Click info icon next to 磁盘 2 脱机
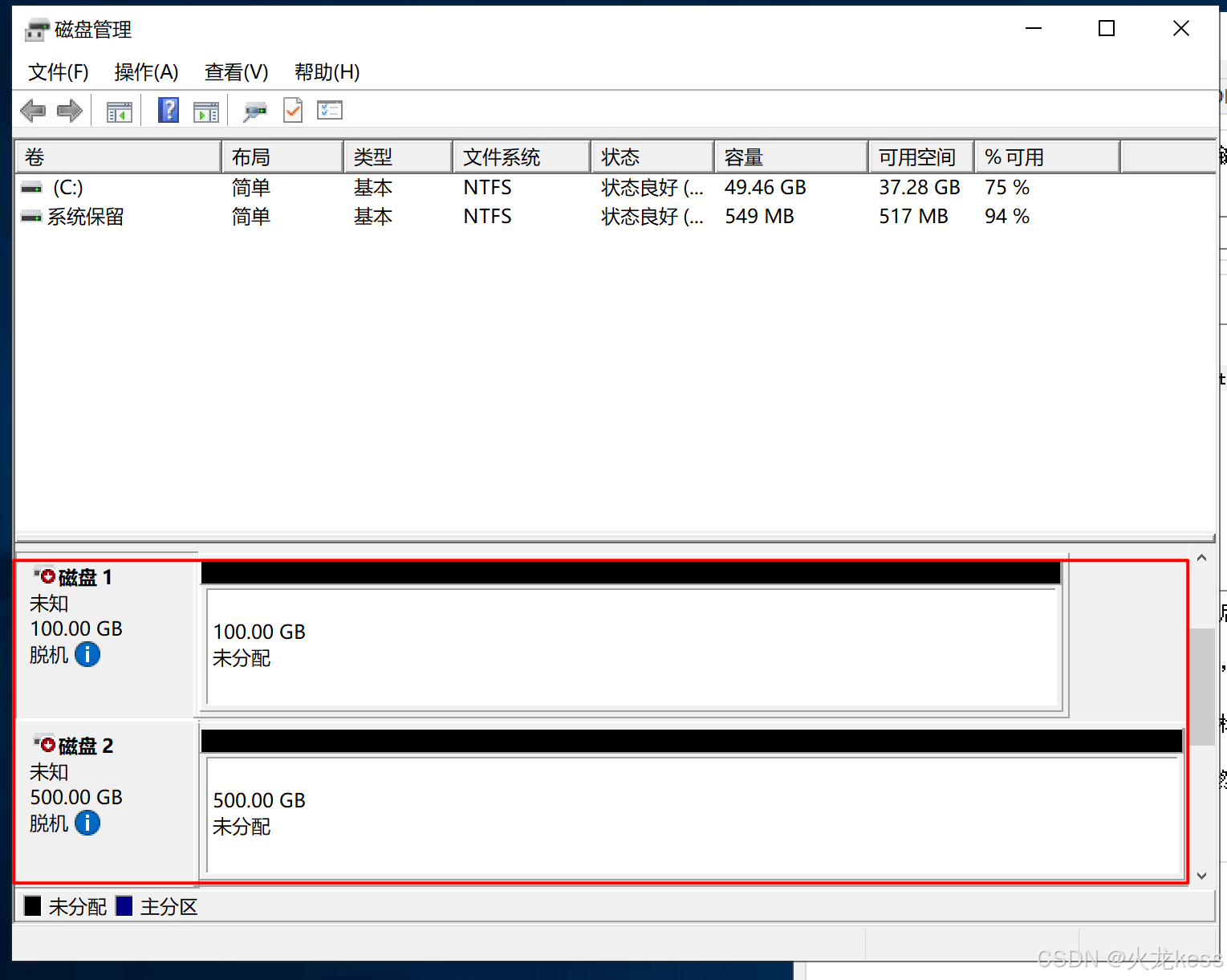This screenshot has width=1227, height=980. [87, 823]
